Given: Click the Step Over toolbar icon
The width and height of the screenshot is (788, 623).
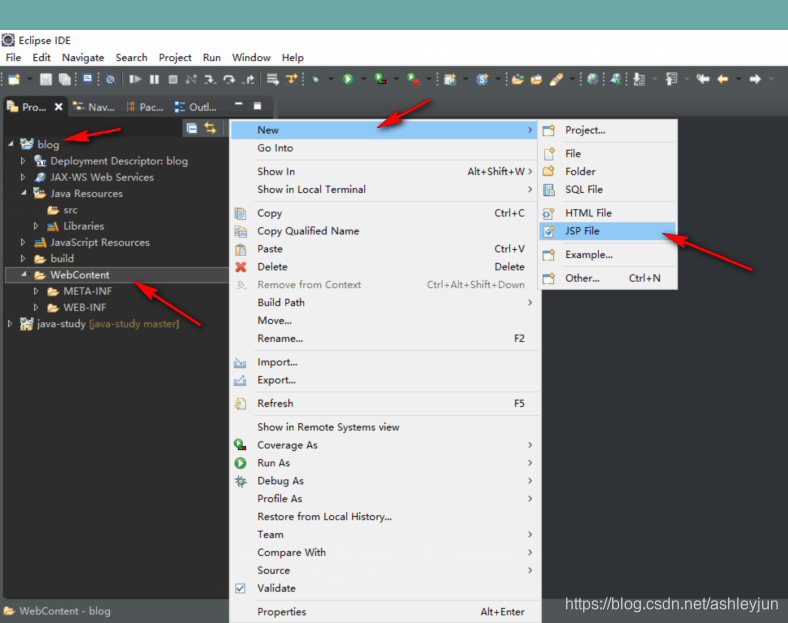Looking at the screenshot, I should (229, 79).
